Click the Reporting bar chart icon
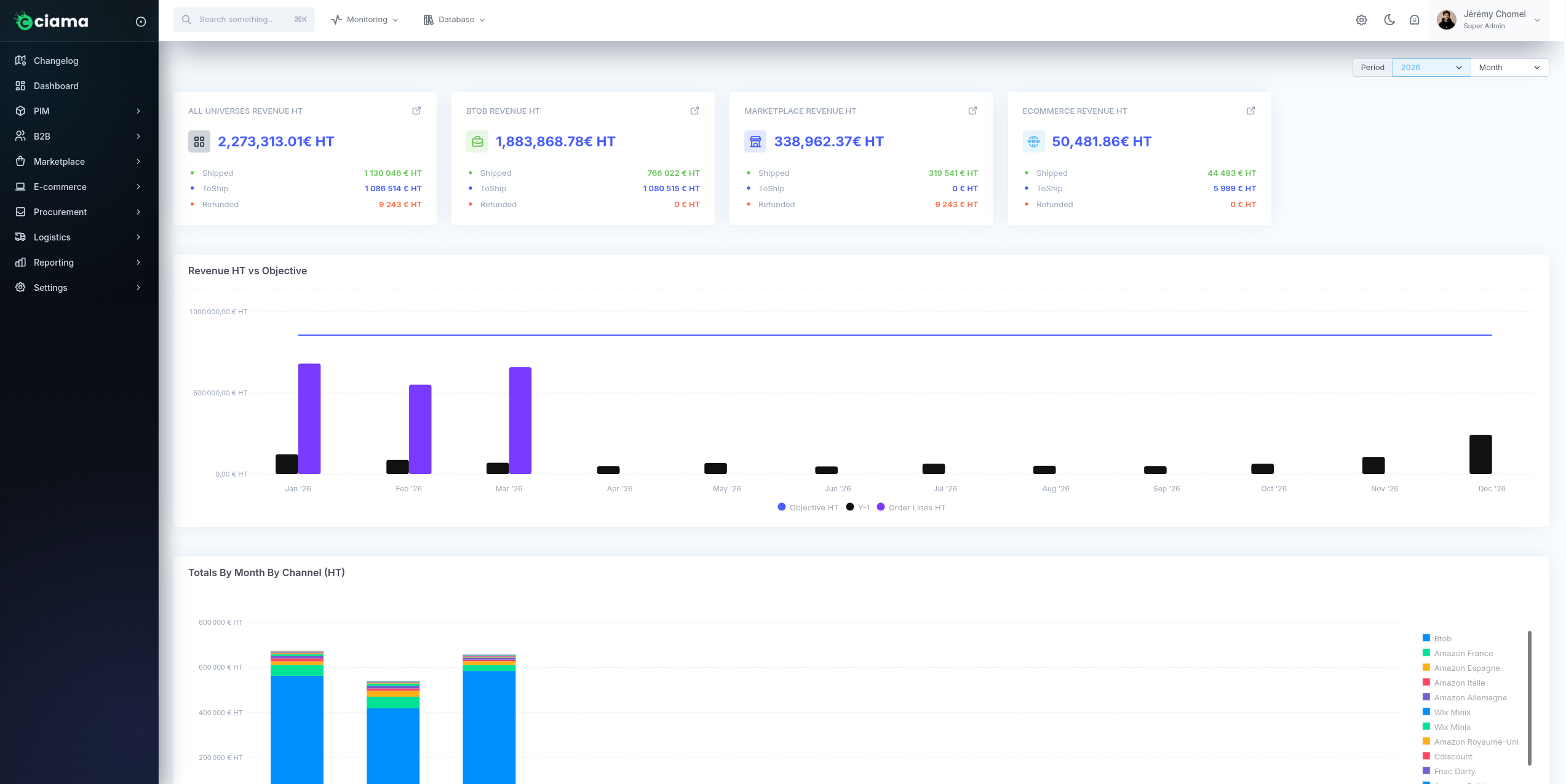 (20, 262)
